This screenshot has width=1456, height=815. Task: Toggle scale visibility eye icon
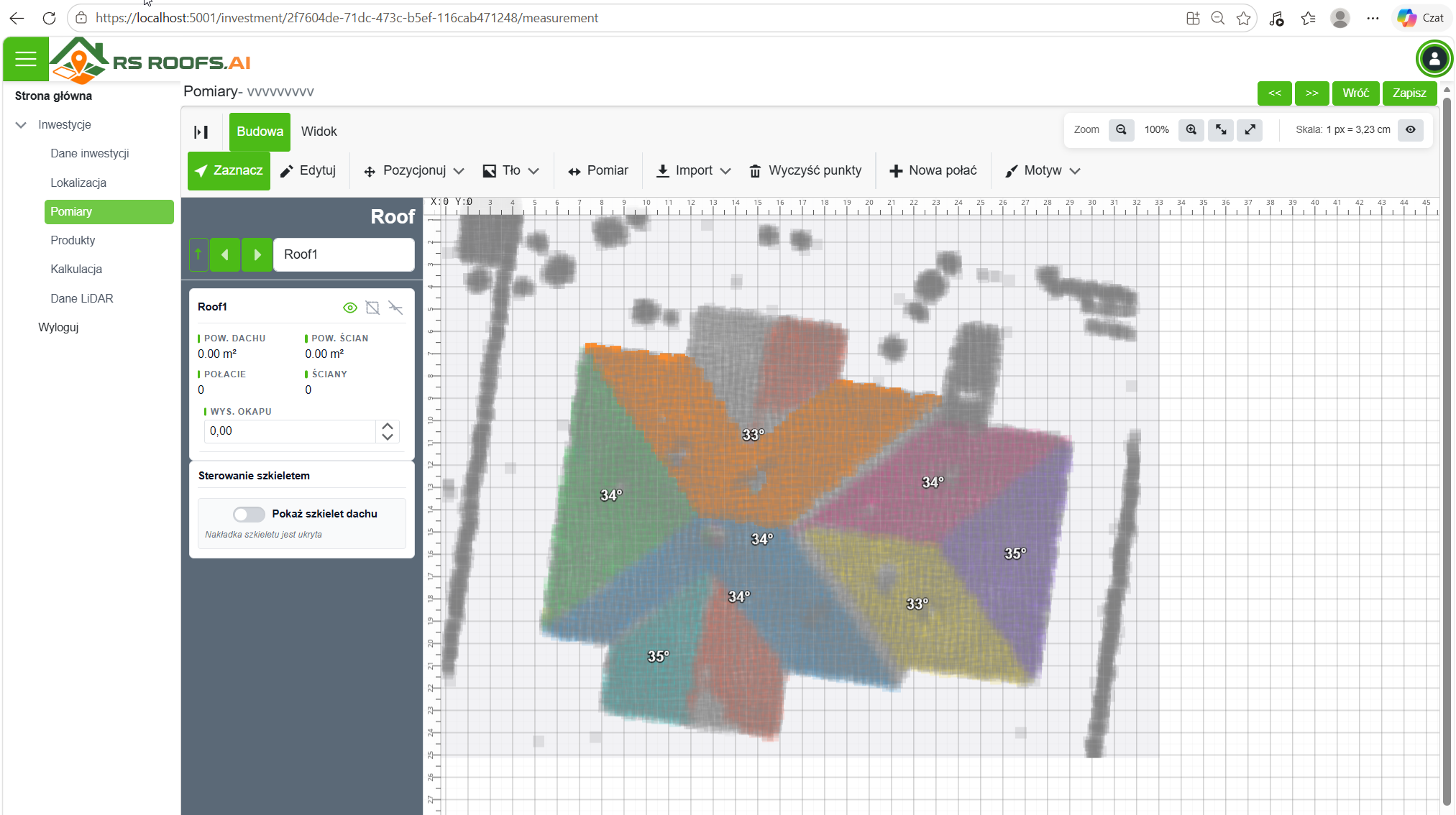click(1411, 130)
